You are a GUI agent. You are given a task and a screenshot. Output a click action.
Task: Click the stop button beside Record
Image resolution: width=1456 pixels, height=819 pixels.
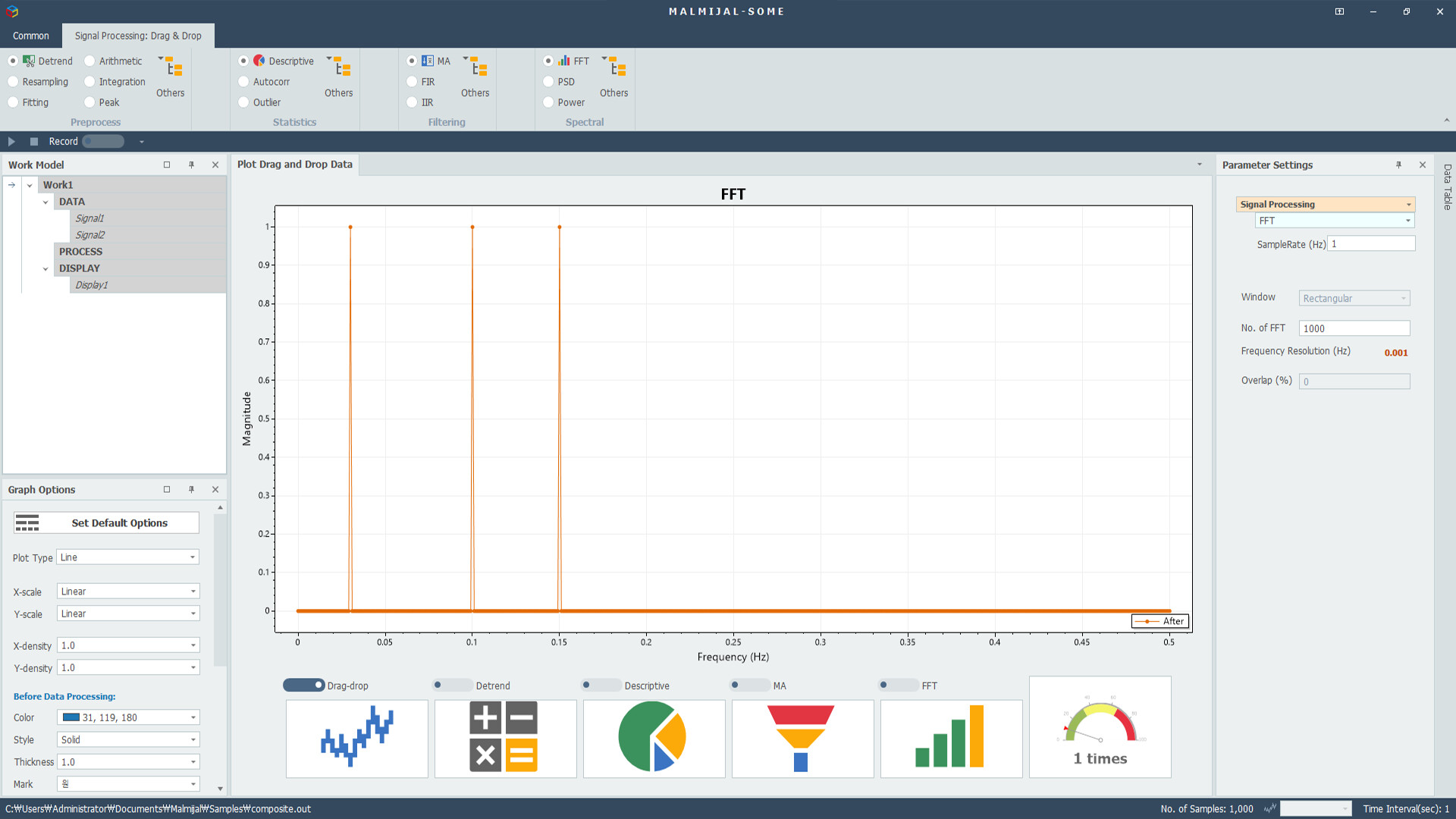pos(34,142)
